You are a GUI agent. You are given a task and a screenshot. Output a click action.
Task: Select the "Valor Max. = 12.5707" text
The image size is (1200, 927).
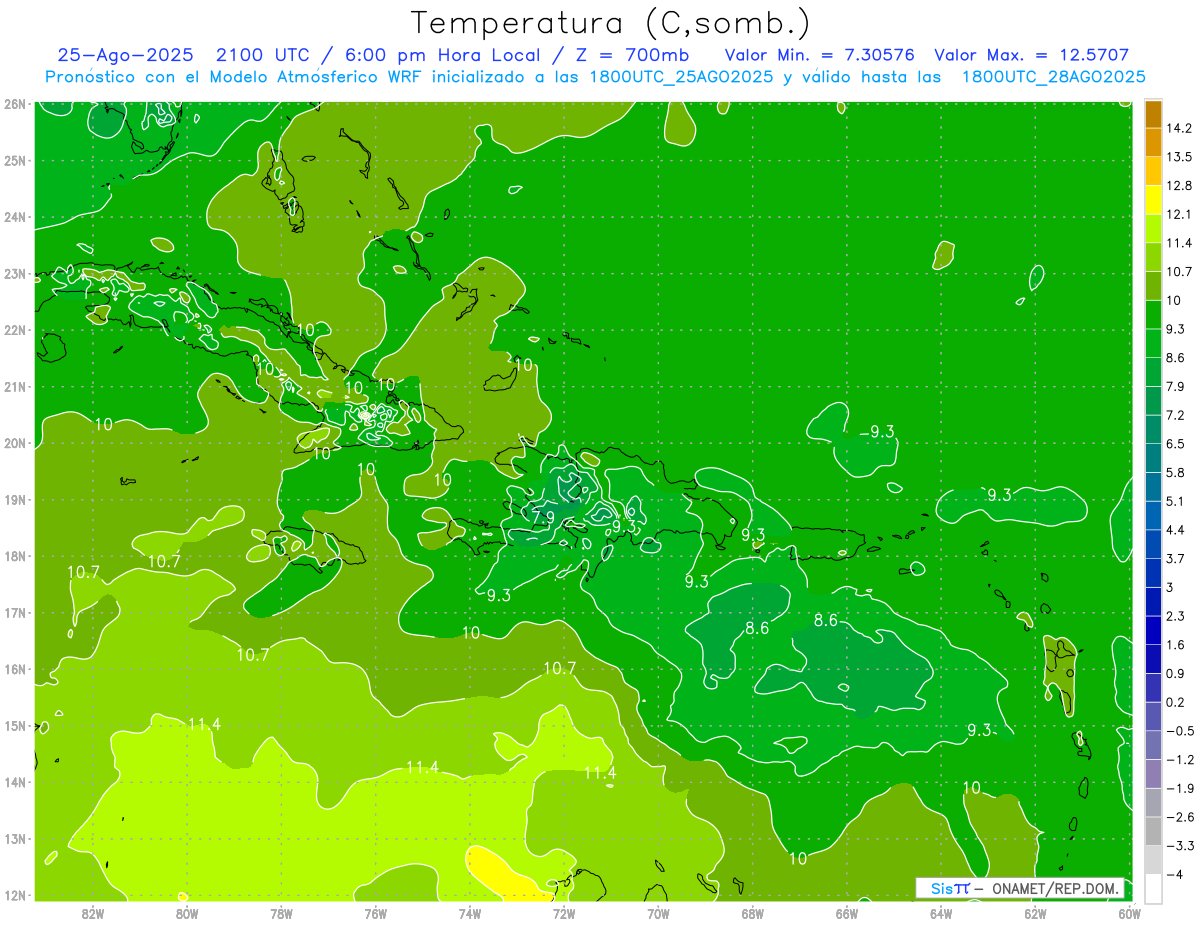click(x=1031, y=55)
